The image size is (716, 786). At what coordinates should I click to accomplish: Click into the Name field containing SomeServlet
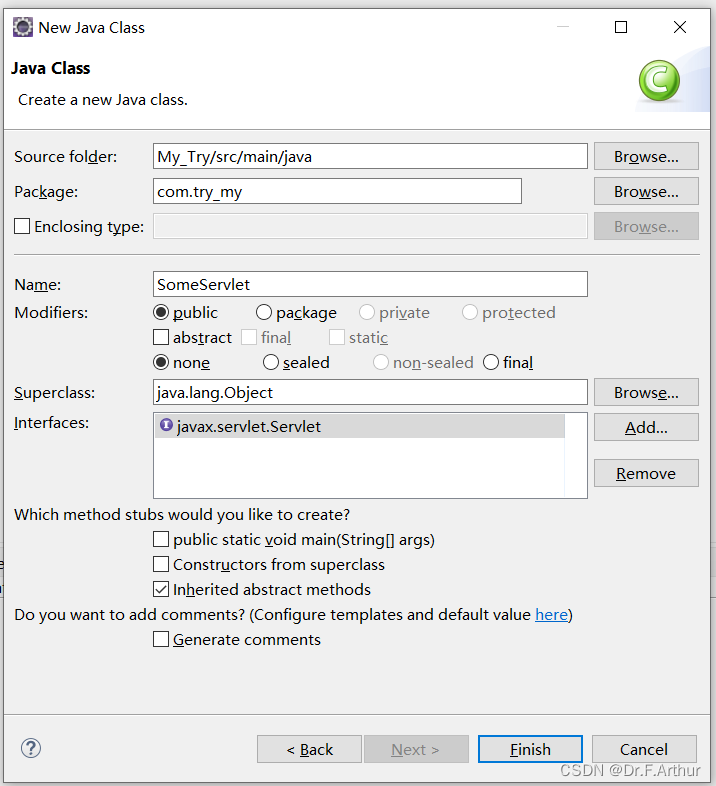click(x=370, y=284)
